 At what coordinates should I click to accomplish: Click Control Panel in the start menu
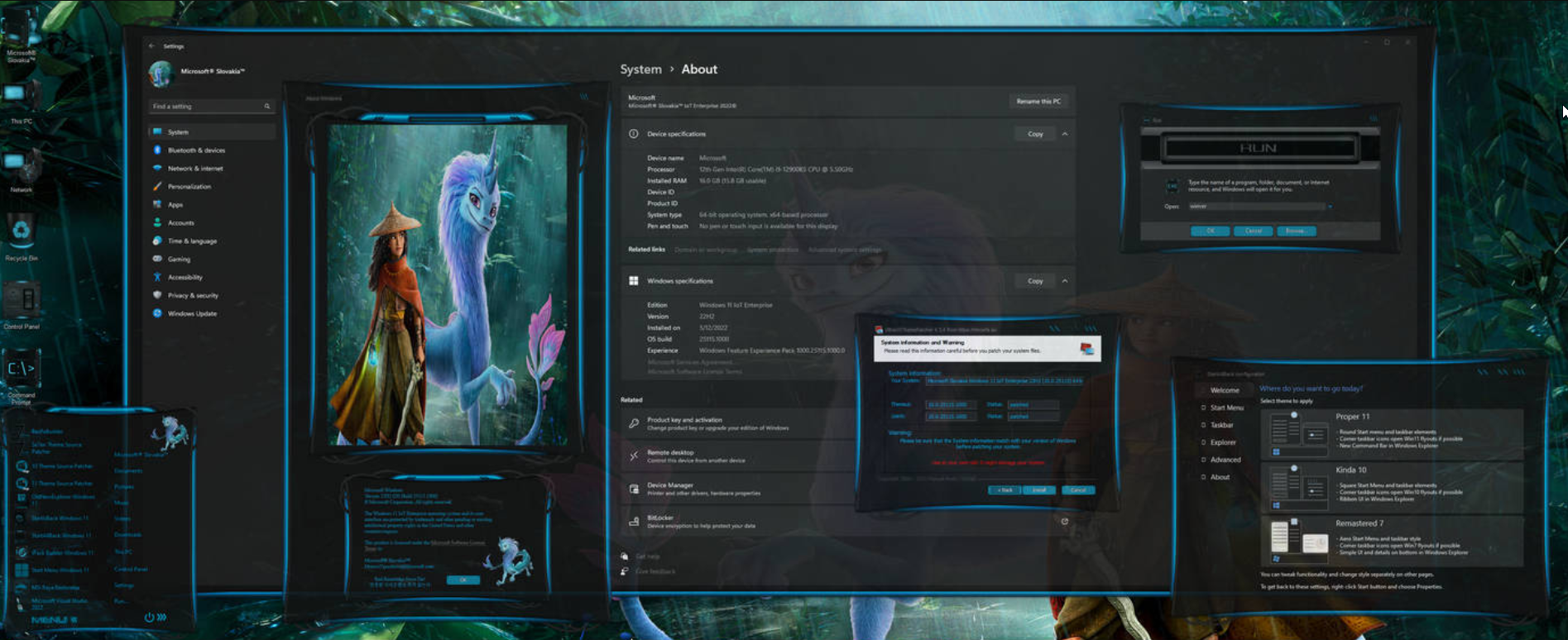131,569
